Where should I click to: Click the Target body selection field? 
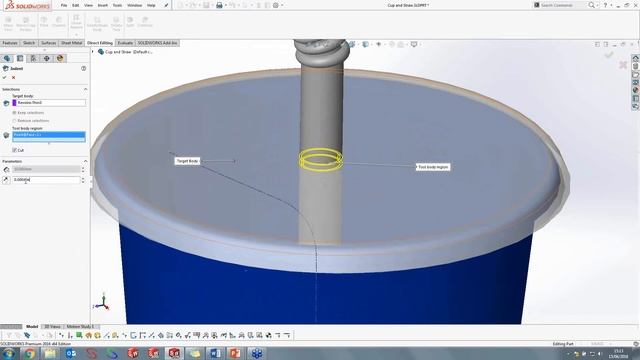[x=49, y=102]
